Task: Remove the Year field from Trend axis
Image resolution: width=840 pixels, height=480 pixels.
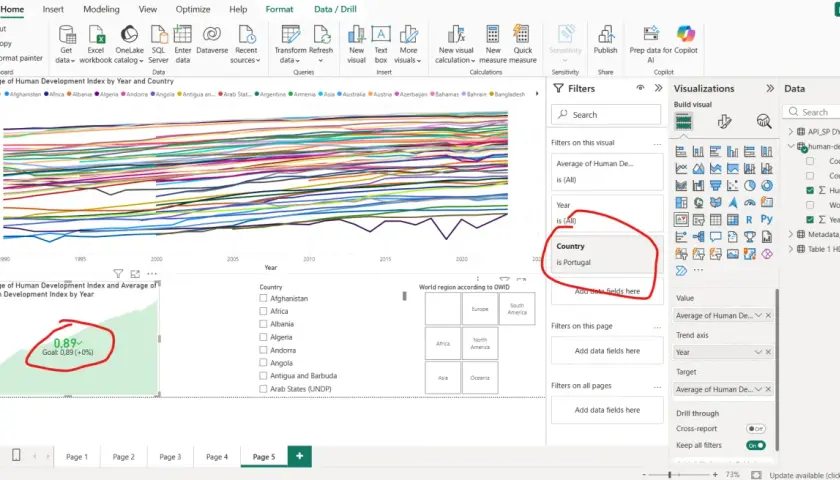Action: 768,352
